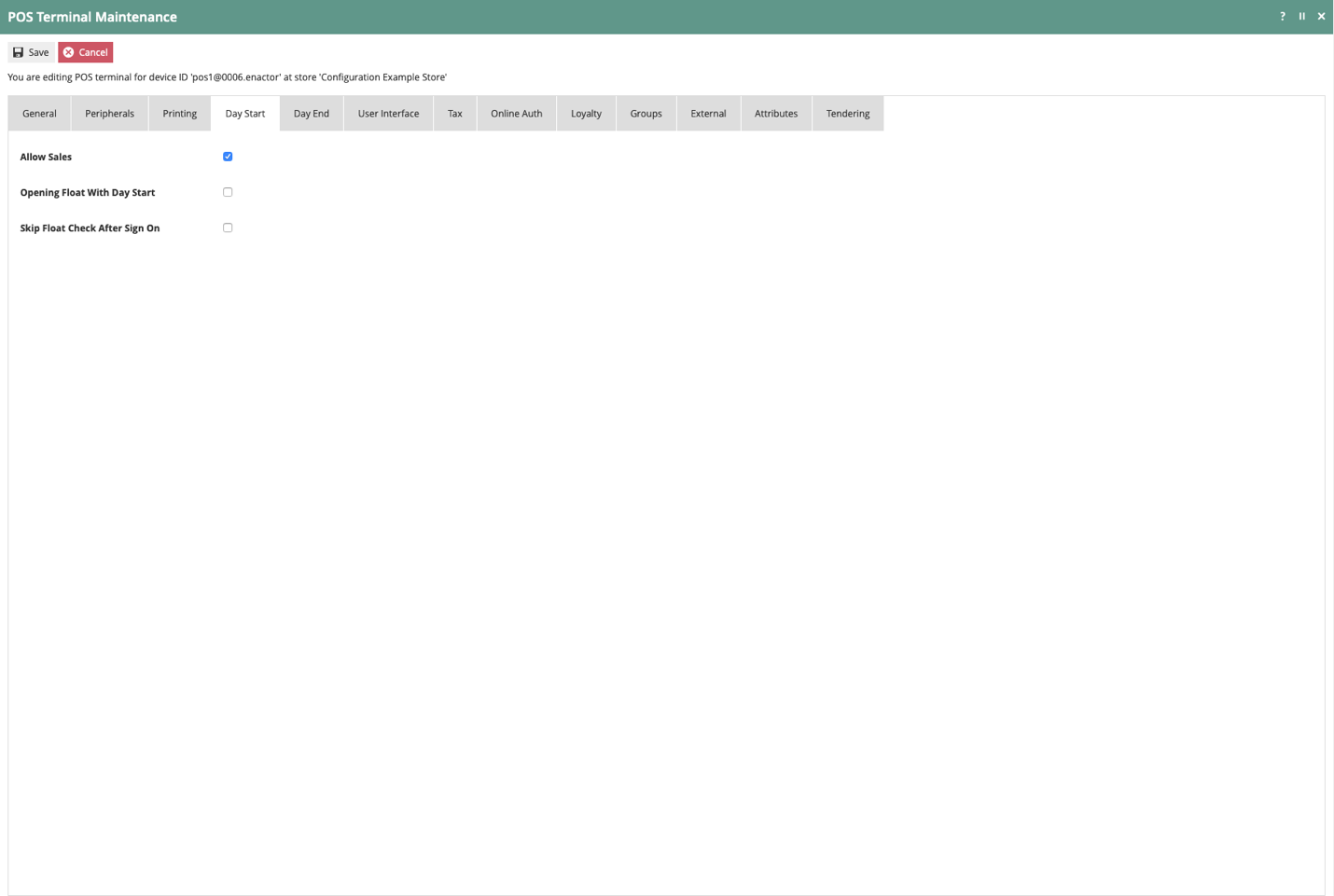Open the User Interface tab

(388, 114)
